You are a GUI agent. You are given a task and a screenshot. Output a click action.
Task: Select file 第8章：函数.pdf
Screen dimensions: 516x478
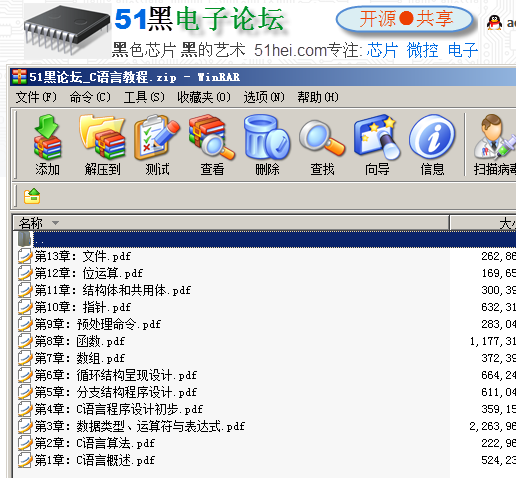click(80, 341)
